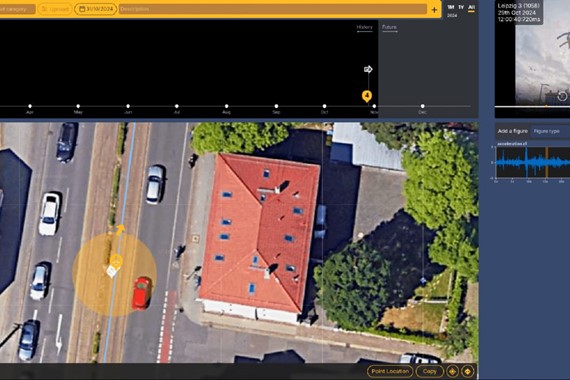Click the yellow direction arrow on the map
Viewport: 570px width, 380px height.
click(120, 229)
